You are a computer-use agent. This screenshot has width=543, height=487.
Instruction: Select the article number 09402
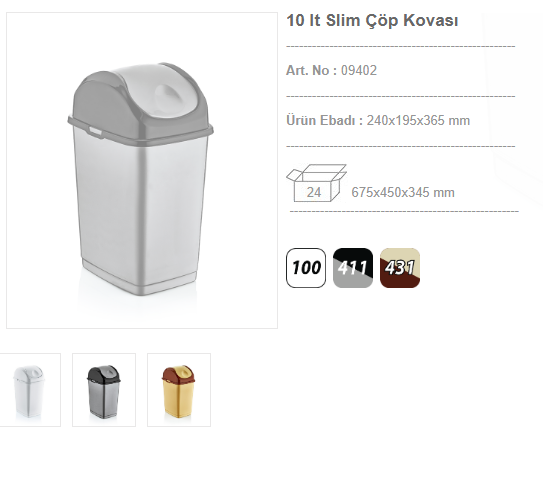[359, 70]
